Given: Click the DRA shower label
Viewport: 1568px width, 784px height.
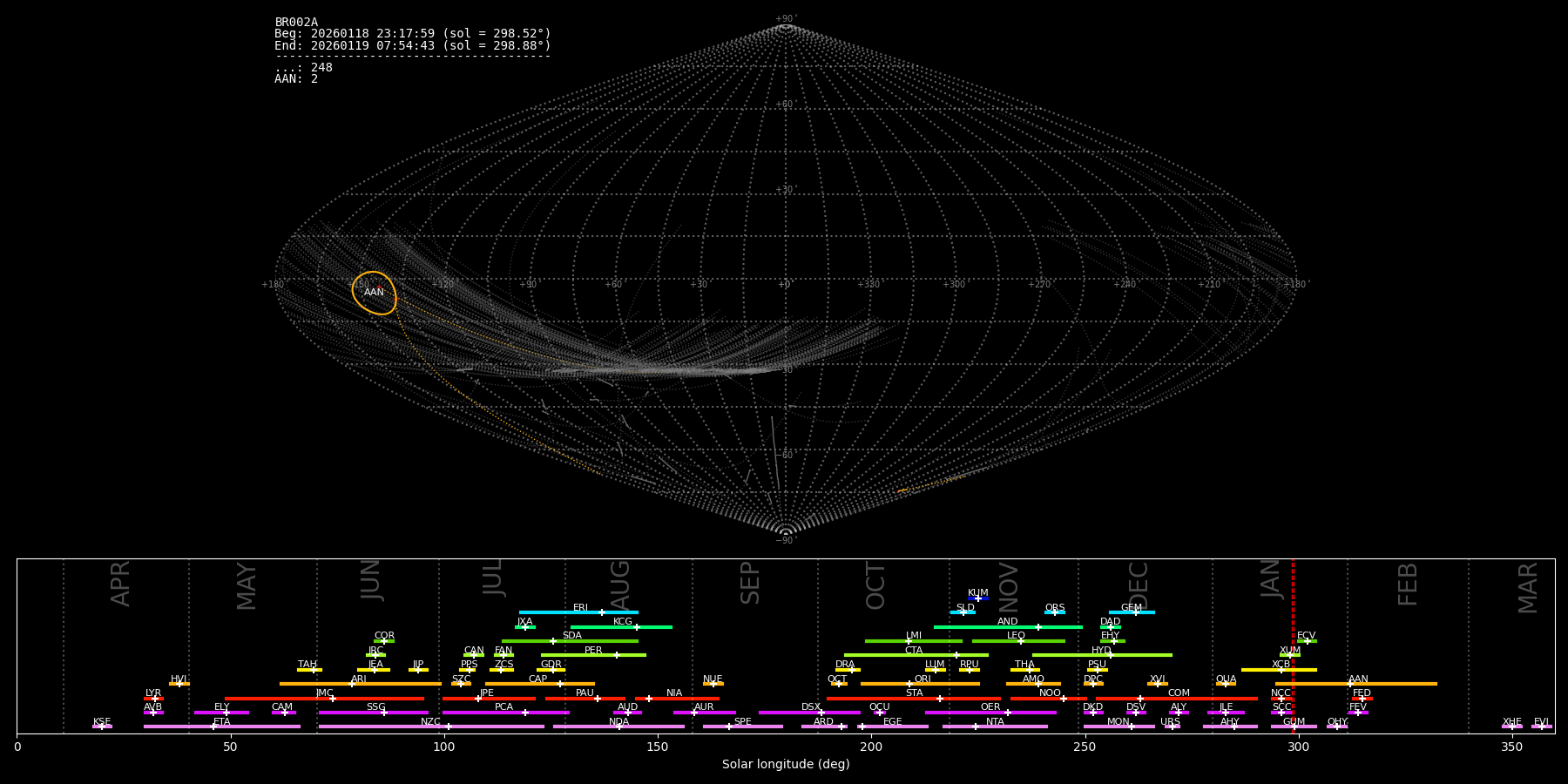Looking at the screenshot, I should click(x=845, y=665).
